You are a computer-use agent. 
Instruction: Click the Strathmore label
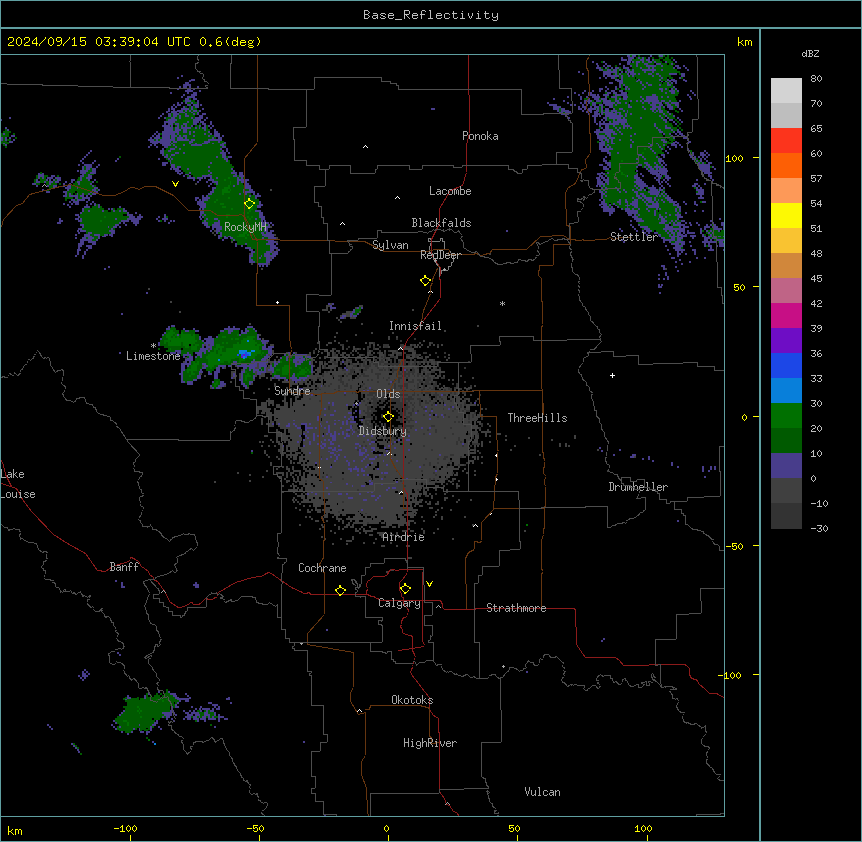516,608
